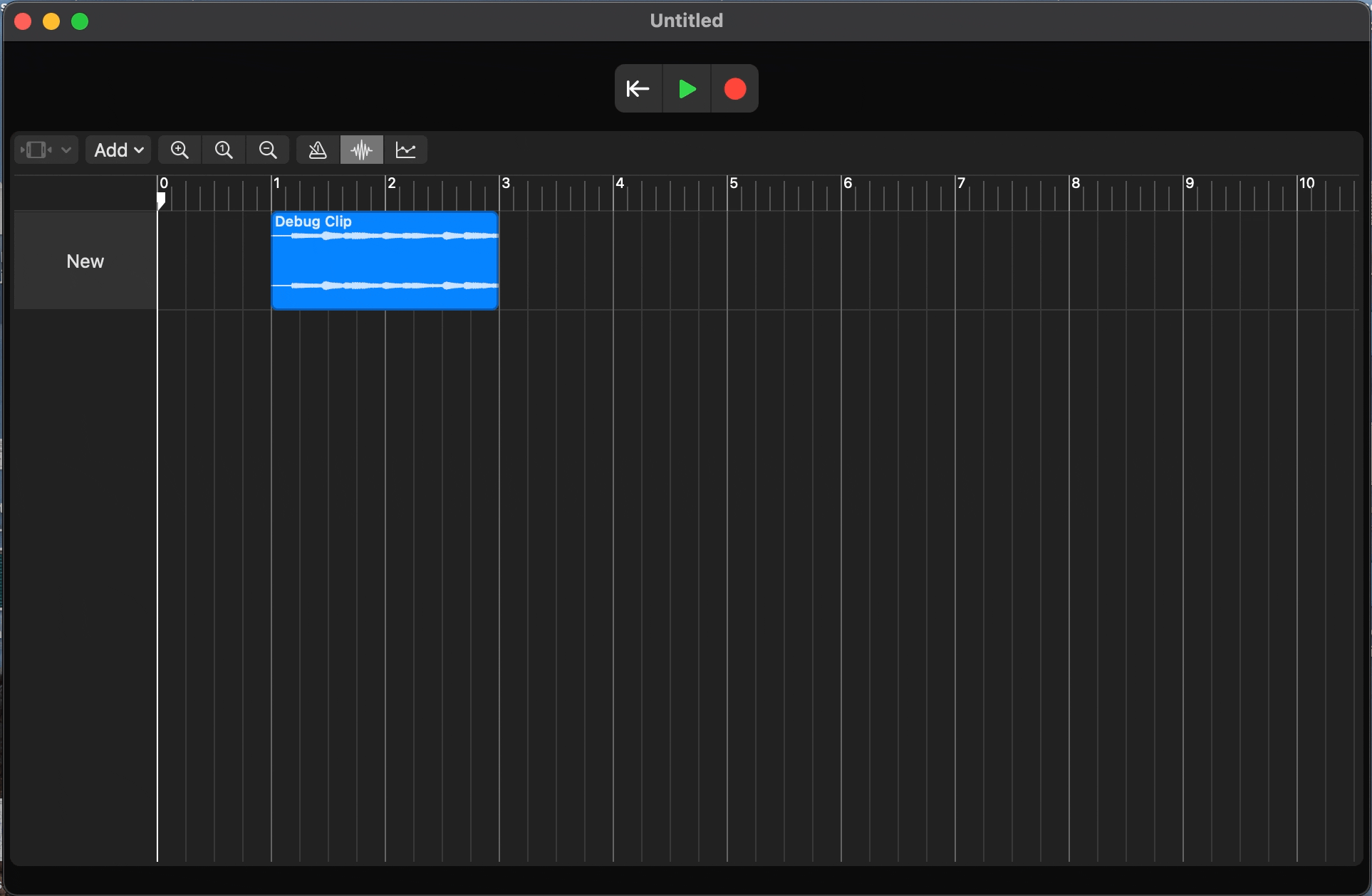Image resolution: width=1372 pixels, height=896 pixels.
Task: Click the ruler at marker 5
Action: [728, 192]
